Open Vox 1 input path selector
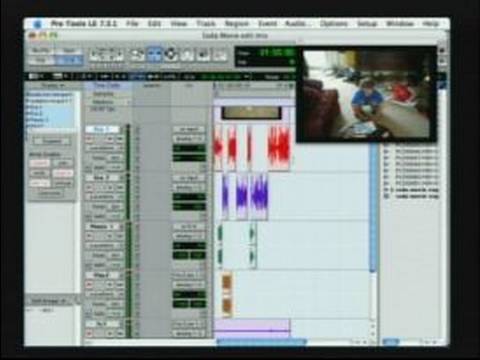The width and height of the screenshot is (480, 360). point(189,129)
